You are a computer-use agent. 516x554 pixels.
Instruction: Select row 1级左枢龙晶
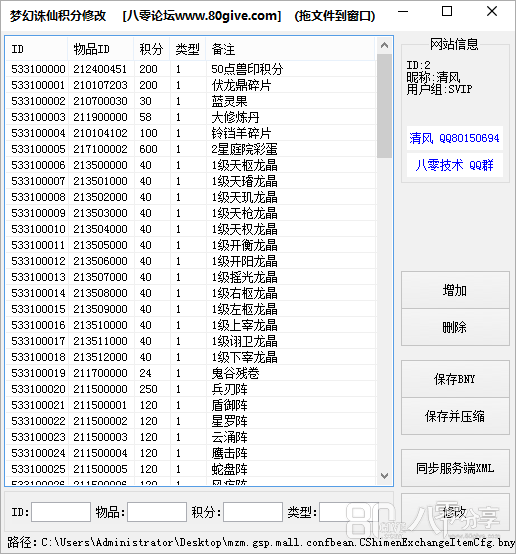pyautogui.click(x=191, y=309)
